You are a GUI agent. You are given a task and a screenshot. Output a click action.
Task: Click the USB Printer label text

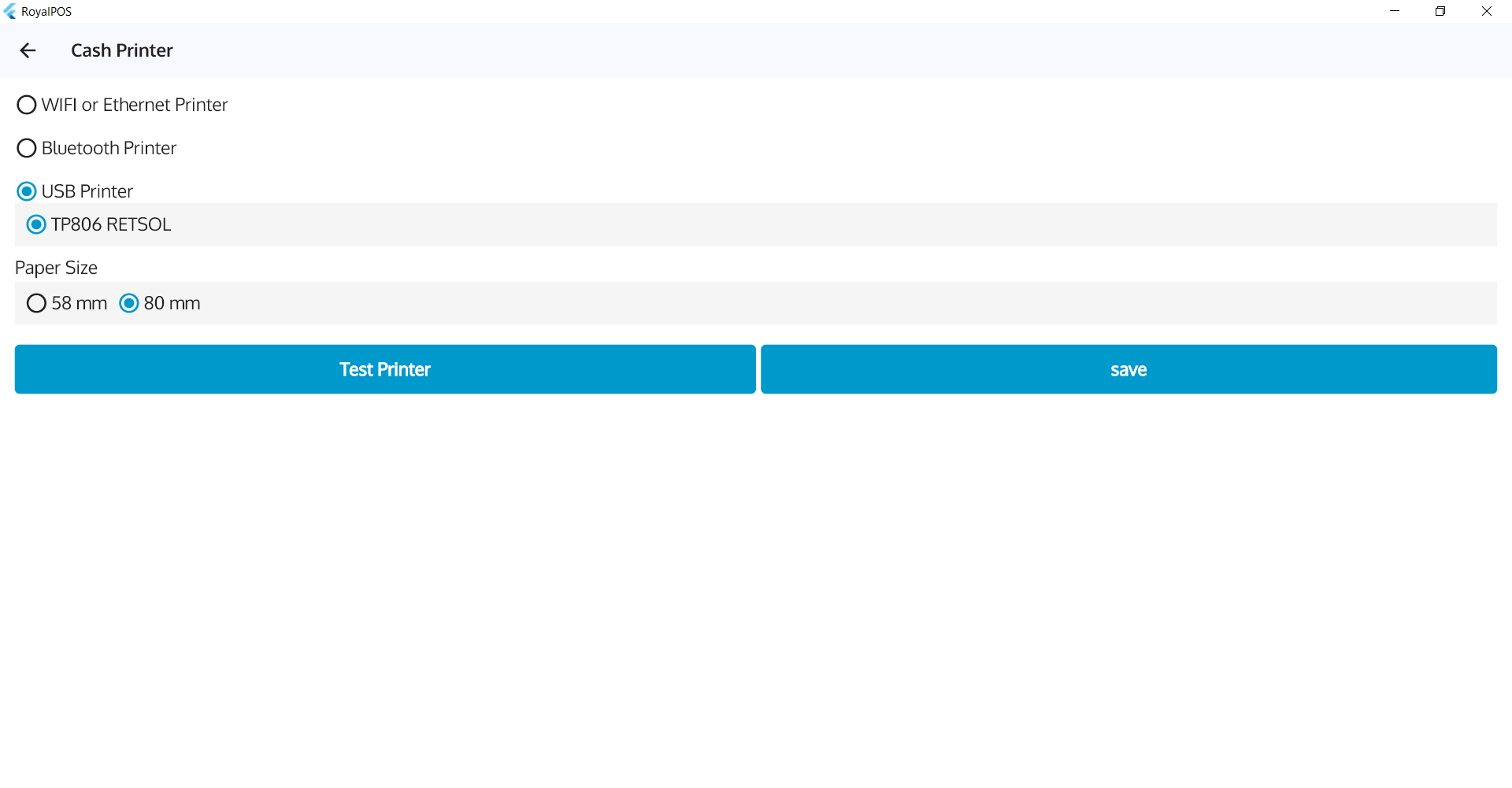tap(87, 191)
